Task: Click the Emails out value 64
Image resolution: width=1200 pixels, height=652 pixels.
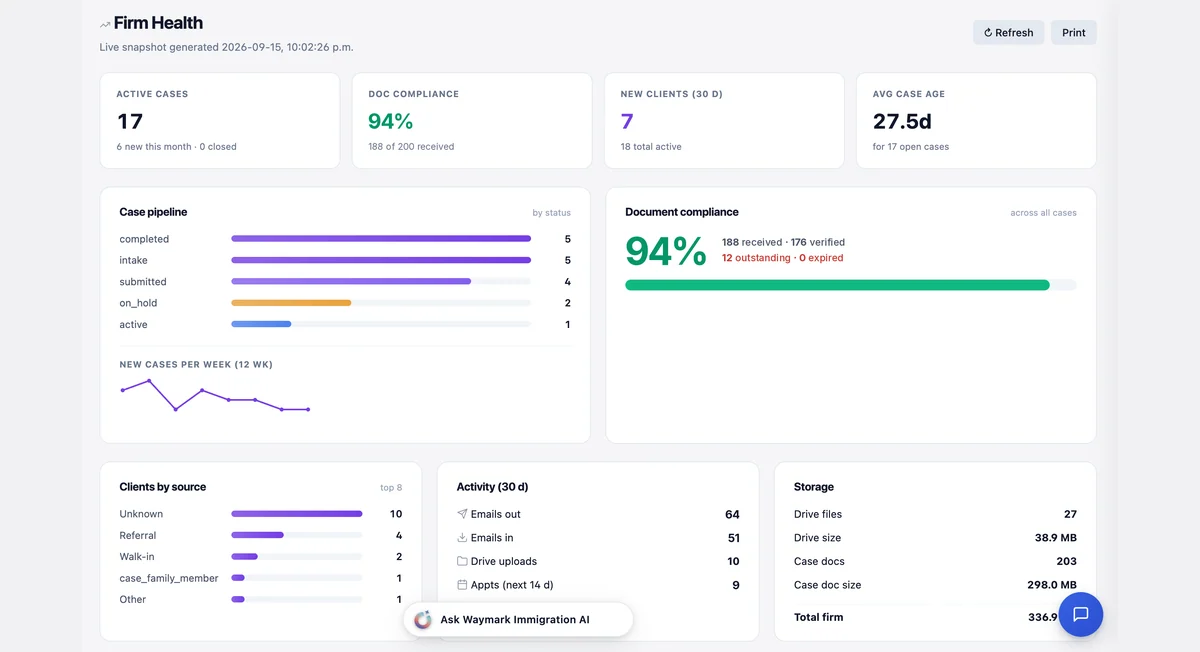Action: (x=732, y=514)
